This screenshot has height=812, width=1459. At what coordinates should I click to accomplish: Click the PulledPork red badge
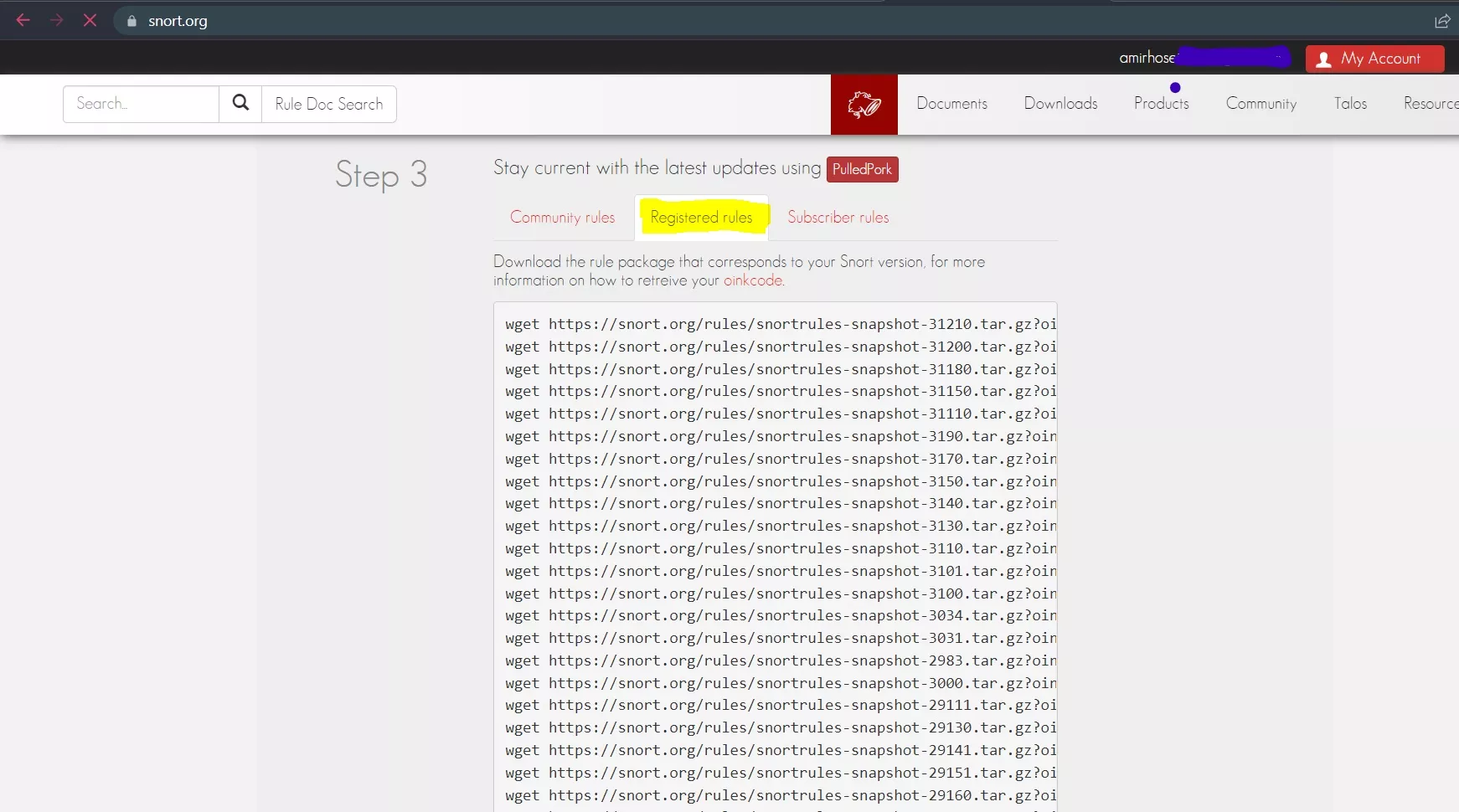[862, 169]
